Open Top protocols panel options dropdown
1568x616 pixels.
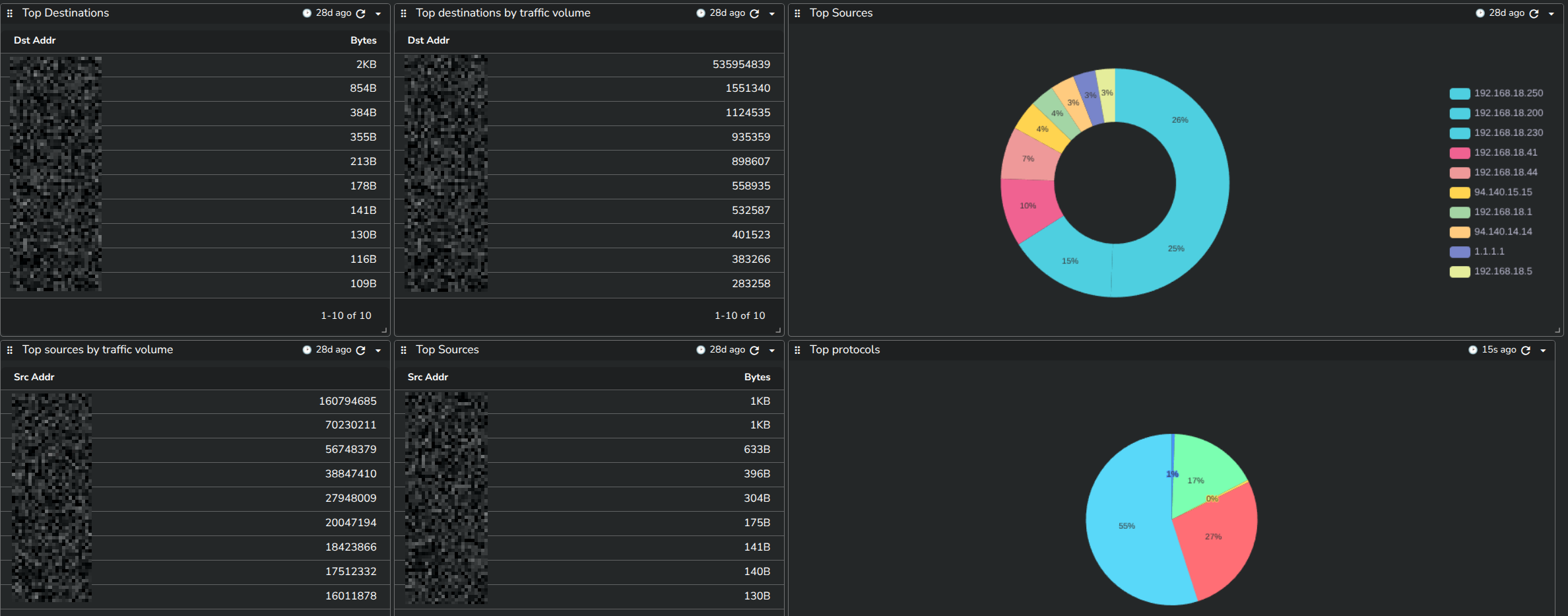[1543, 351]
